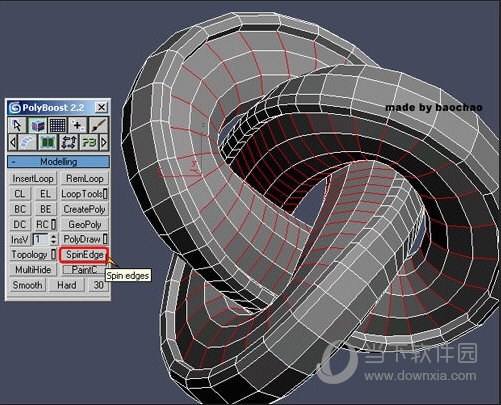The height and width of the screenshot is (405, 501).
Task: Click the InsertLoop button
Action: 33,179
